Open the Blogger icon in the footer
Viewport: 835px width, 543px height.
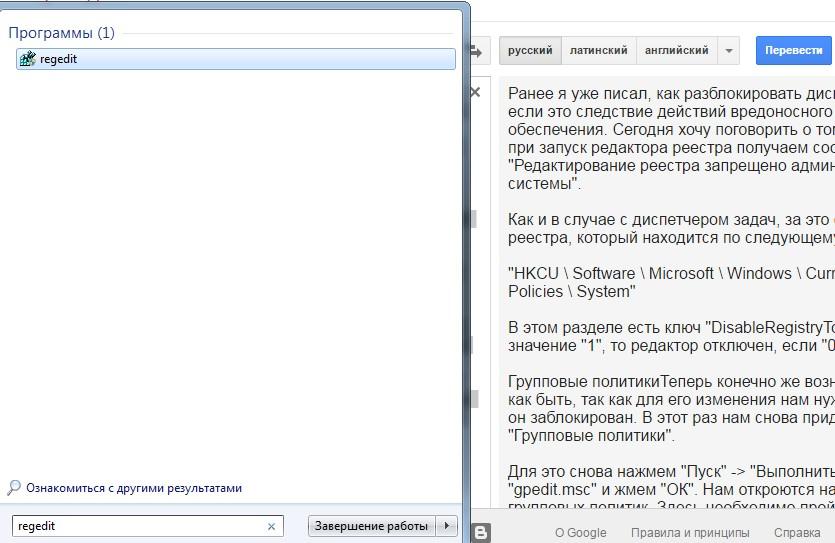(x=481, y=532)
